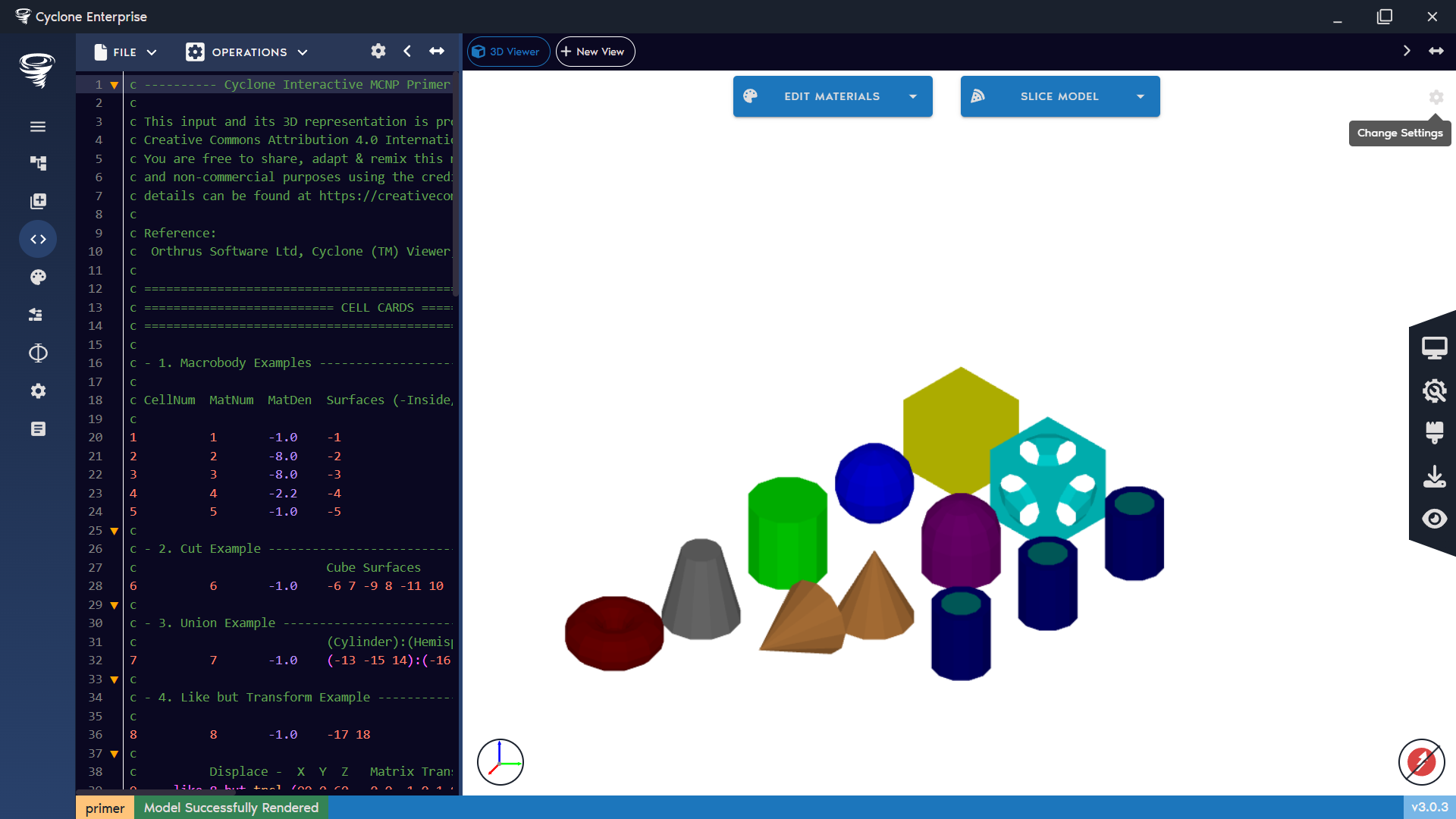
Task: Switch to the 3D Viewer tab
Action: pos(508,52)
